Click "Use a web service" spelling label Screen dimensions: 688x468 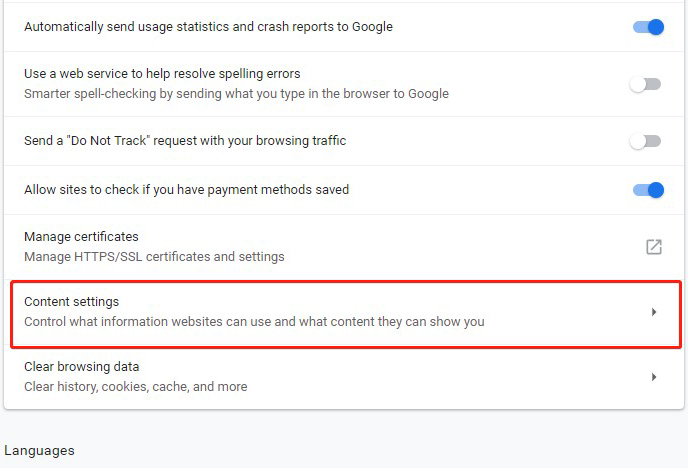[162, 74]
